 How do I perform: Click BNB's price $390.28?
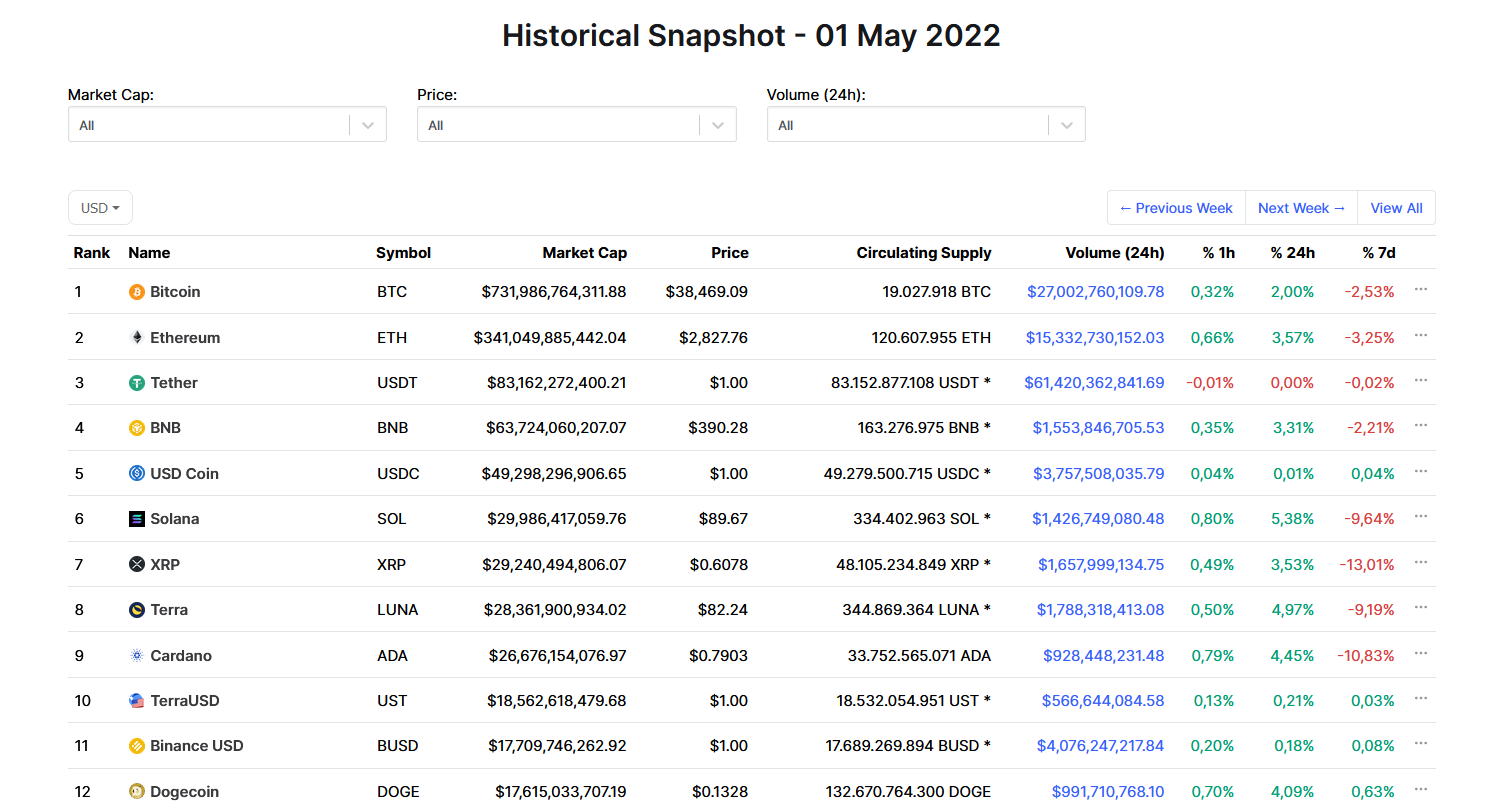pyautogui.click(x=718, y=428)
